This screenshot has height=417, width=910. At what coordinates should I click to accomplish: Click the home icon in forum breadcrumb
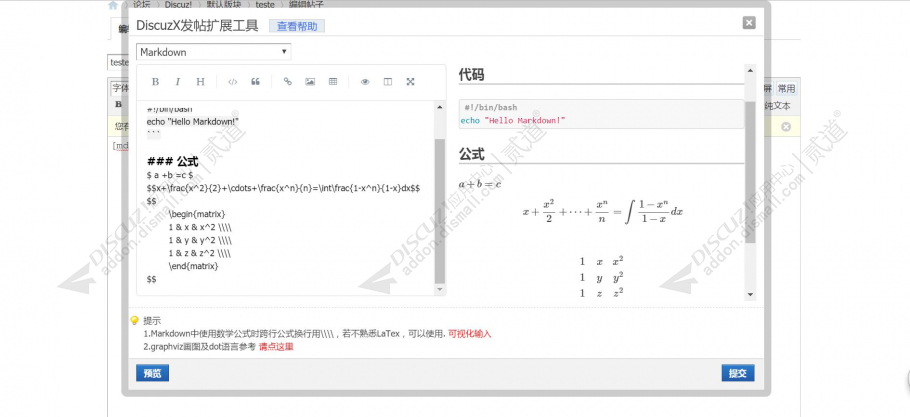click(113, 5)
